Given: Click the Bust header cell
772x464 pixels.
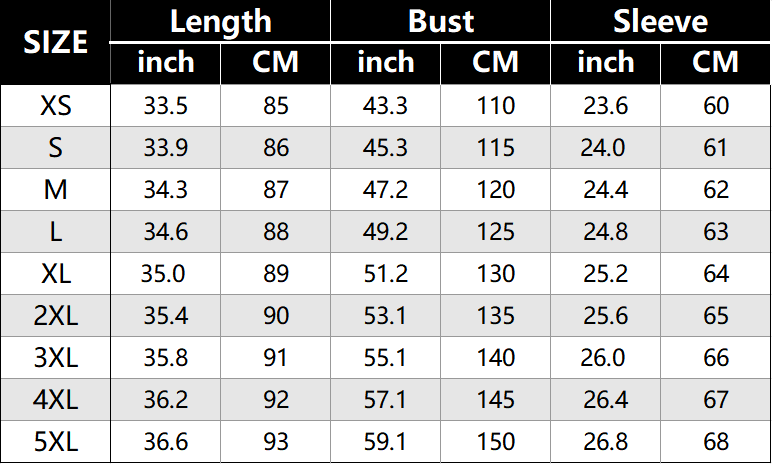Looking at the screenshot, I should [440, 21].
